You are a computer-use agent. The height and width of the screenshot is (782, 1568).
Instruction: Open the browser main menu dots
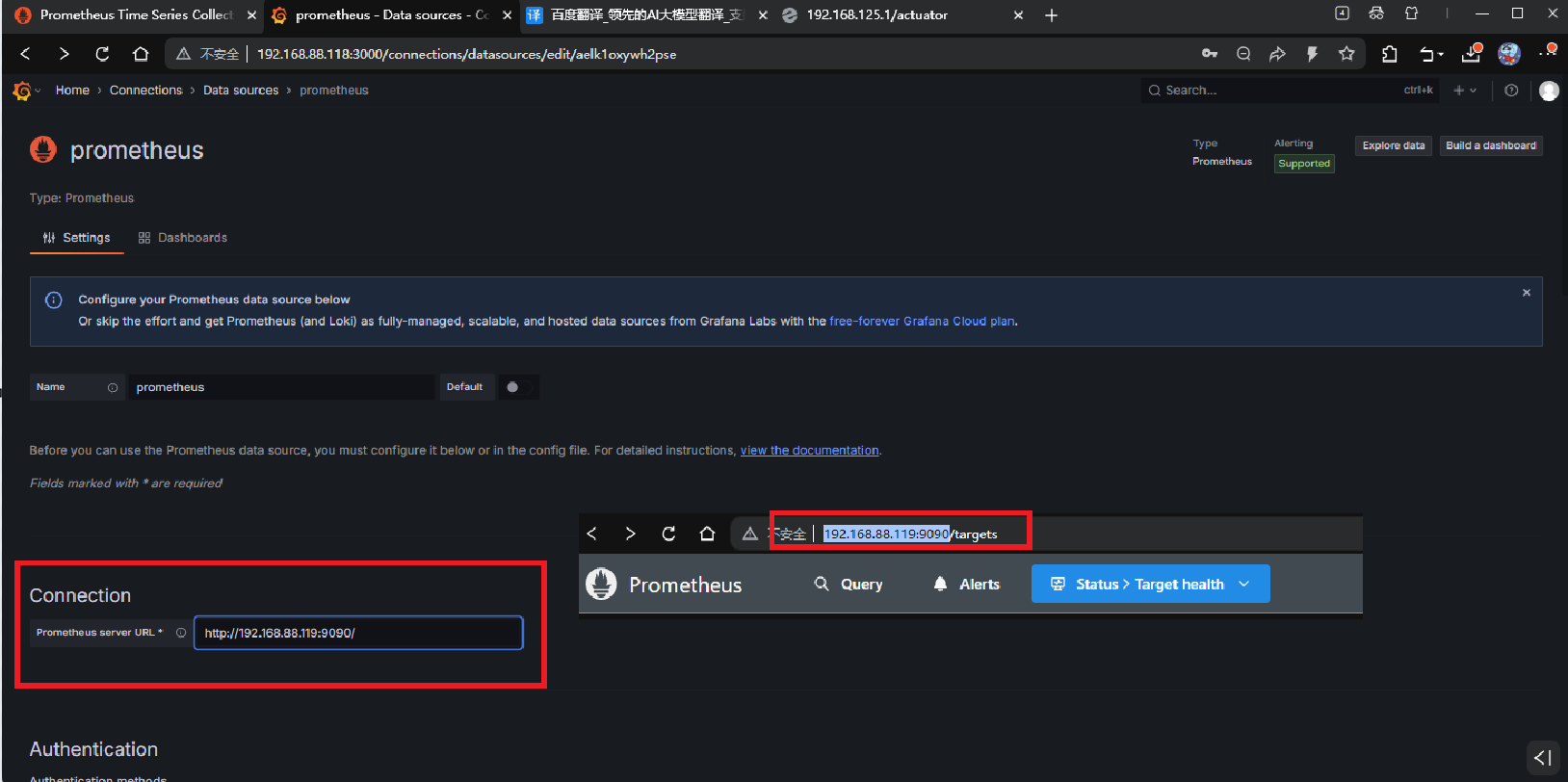1548,52
